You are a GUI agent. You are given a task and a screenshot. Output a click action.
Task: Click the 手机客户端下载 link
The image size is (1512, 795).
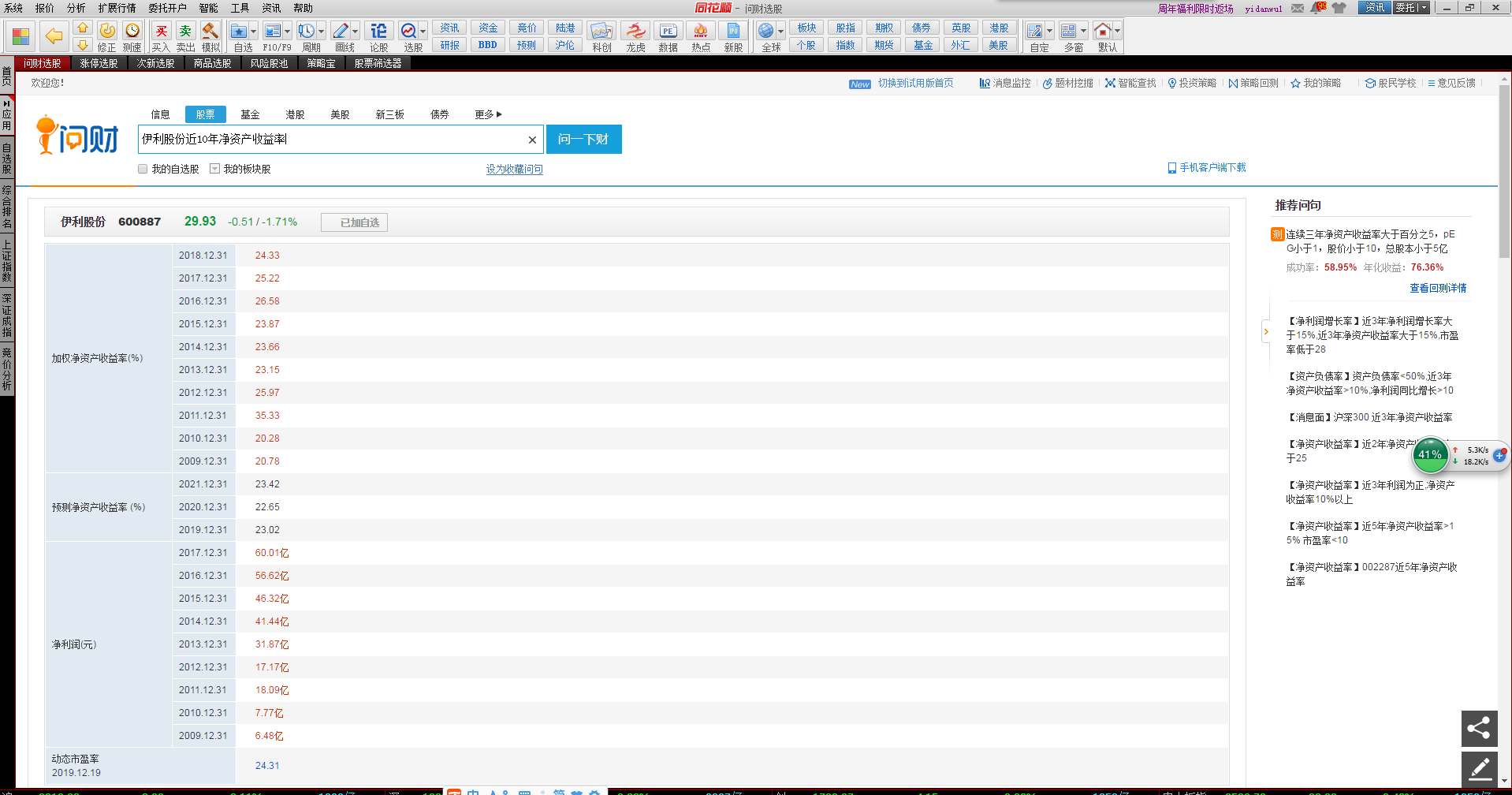[1207, 167]
